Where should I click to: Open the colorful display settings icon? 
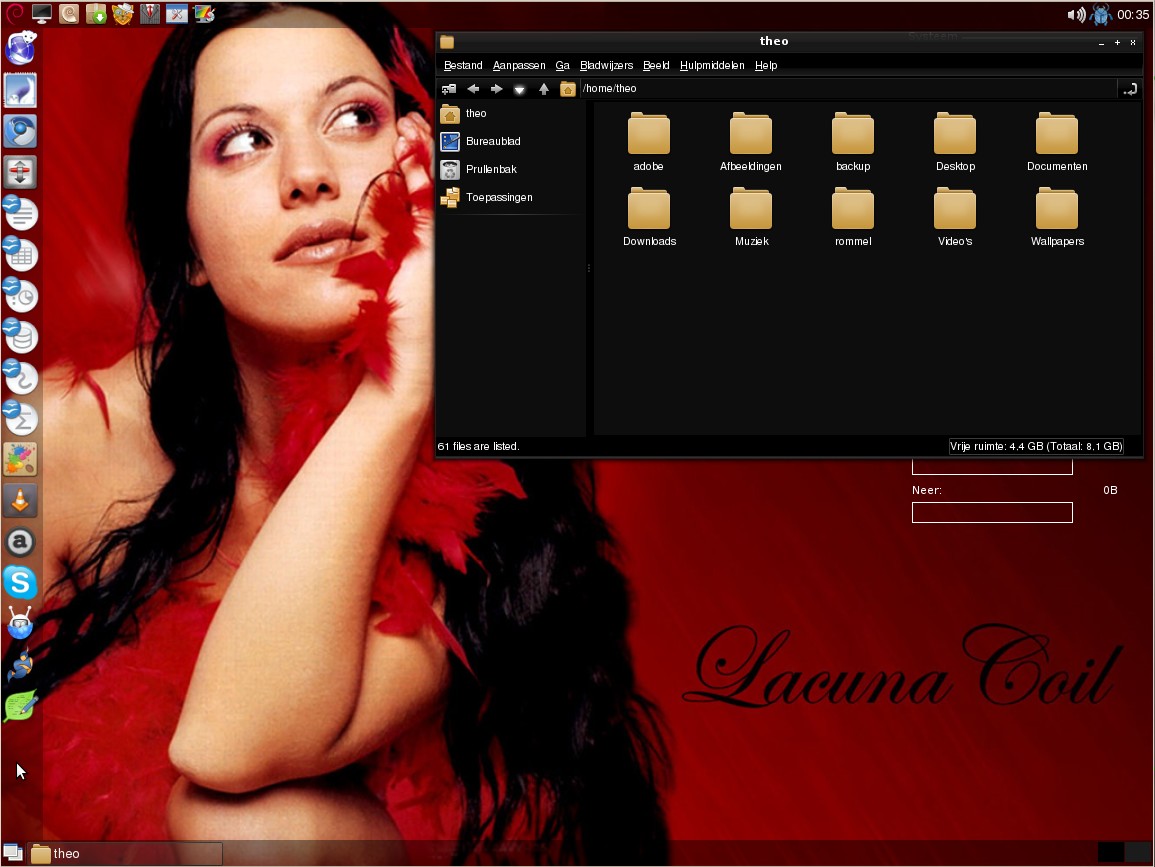click(204, 13)
